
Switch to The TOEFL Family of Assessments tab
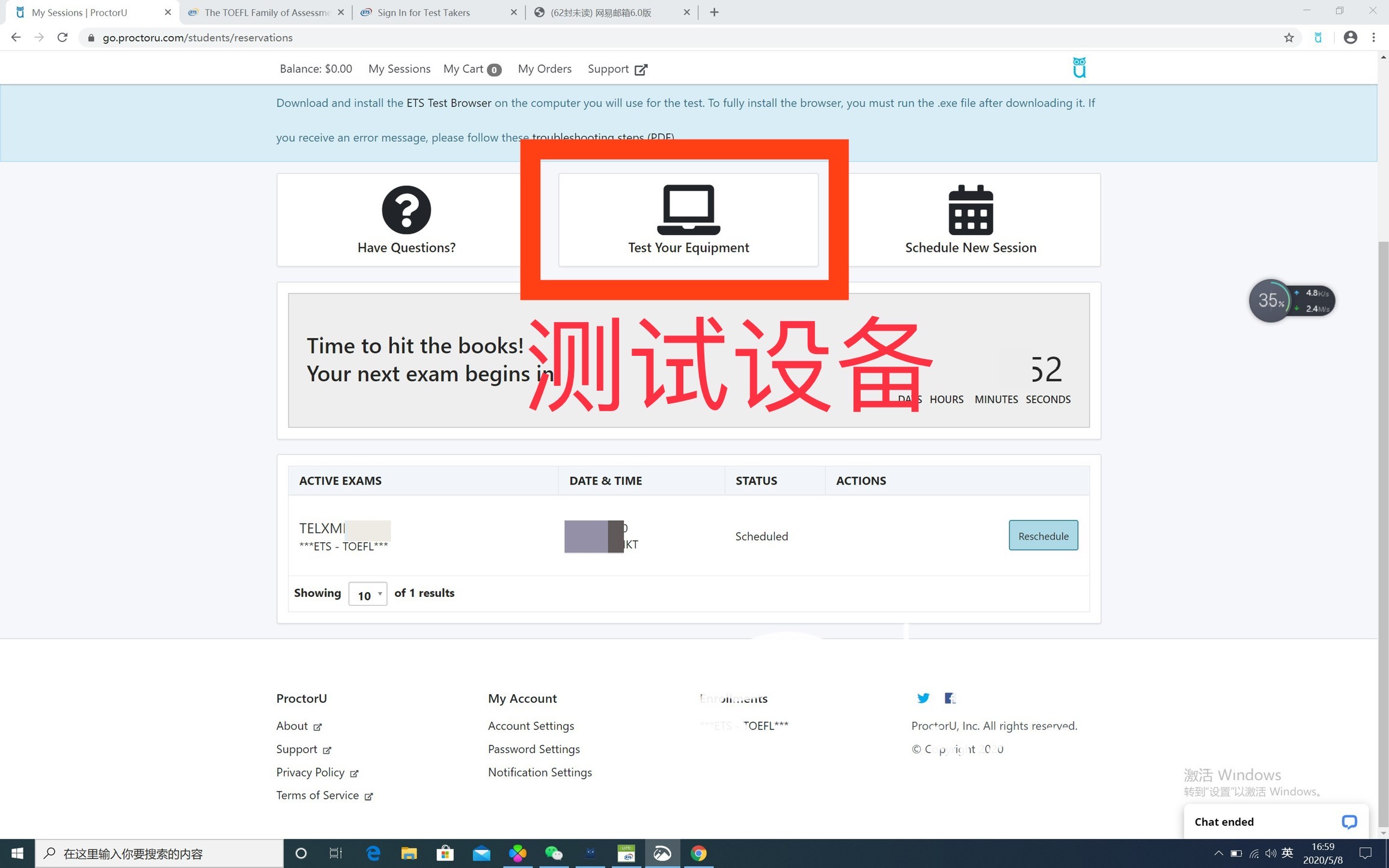[x=267, y=12]
